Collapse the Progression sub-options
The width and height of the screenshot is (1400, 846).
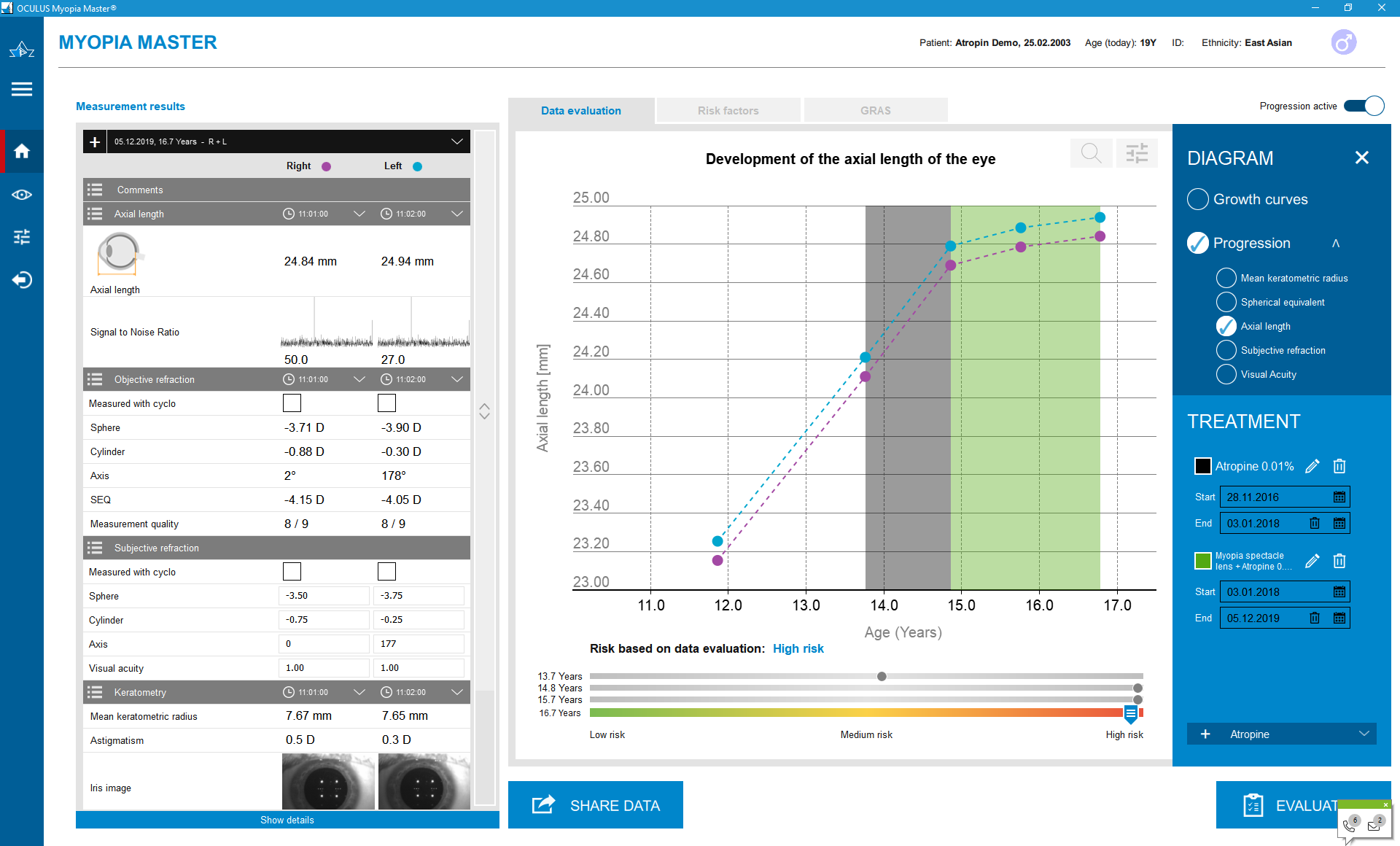[x=1336, y=244]
